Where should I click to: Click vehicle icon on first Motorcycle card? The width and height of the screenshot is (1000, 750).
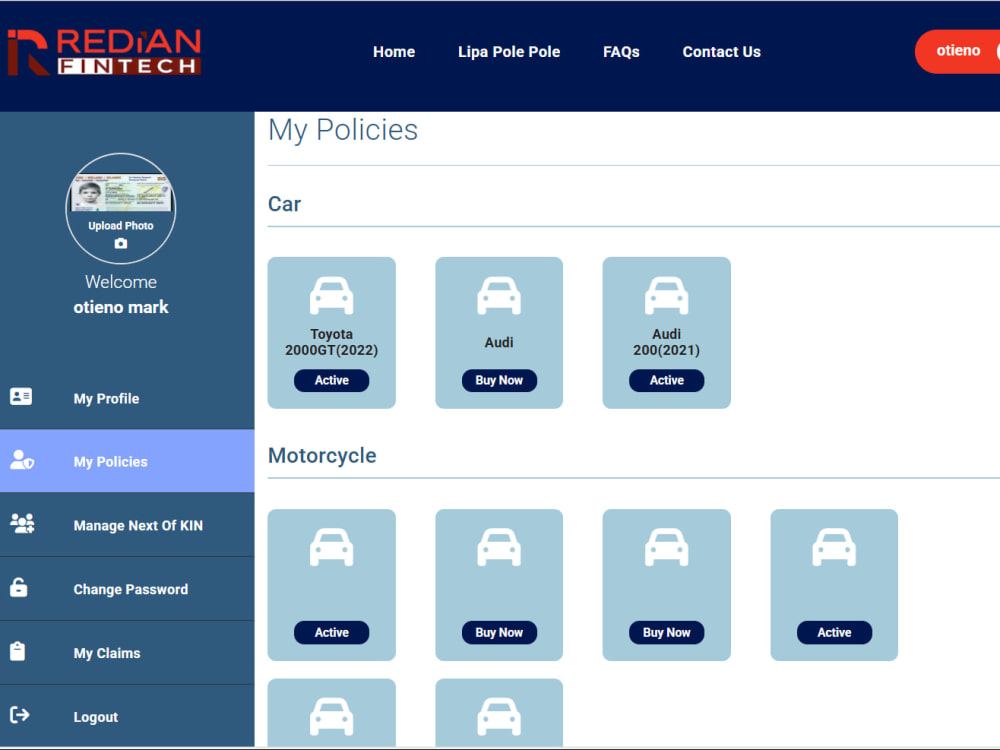pyautogui.click(x=332, y=547)
